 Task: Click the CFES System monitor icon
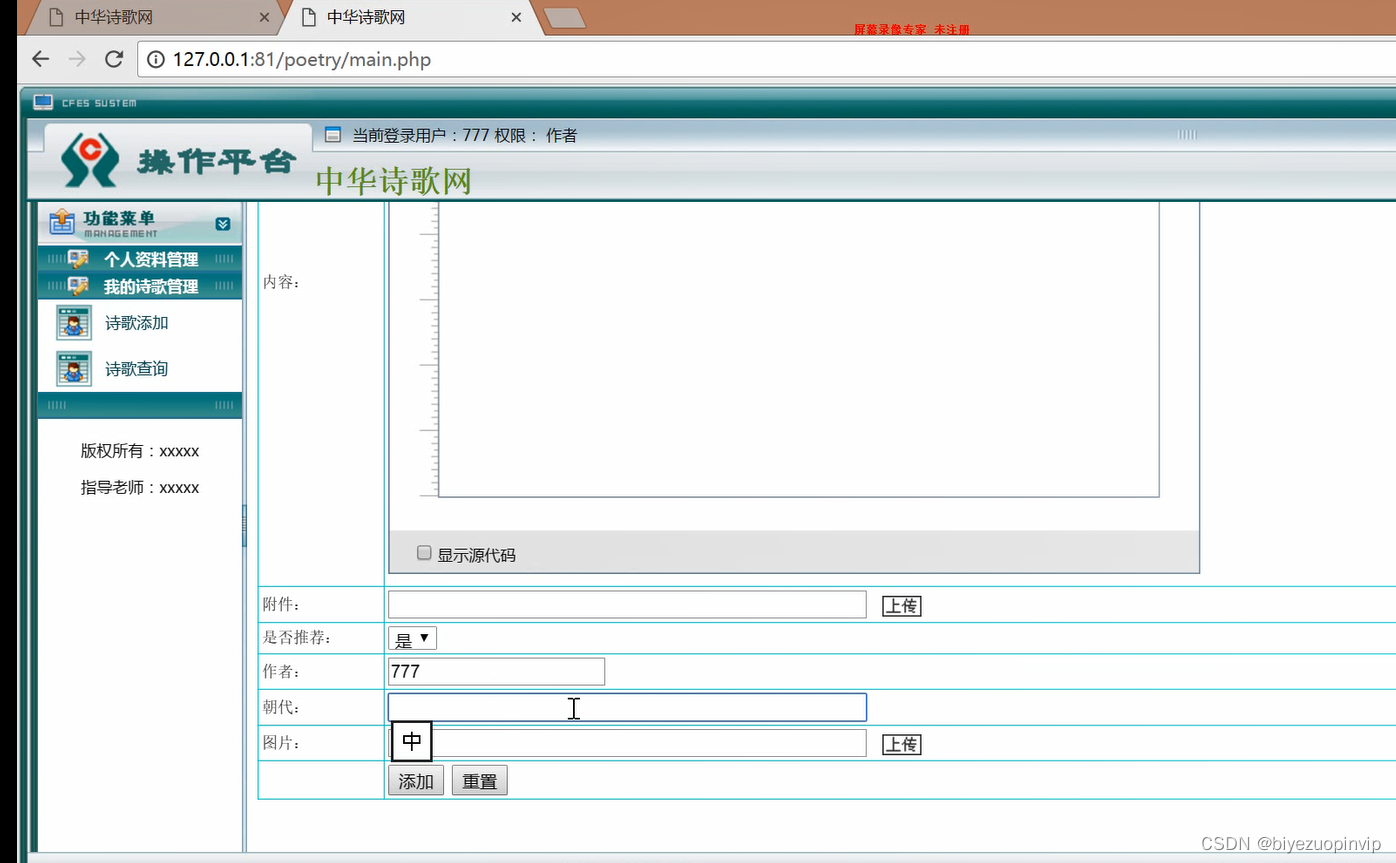[43, 102]
